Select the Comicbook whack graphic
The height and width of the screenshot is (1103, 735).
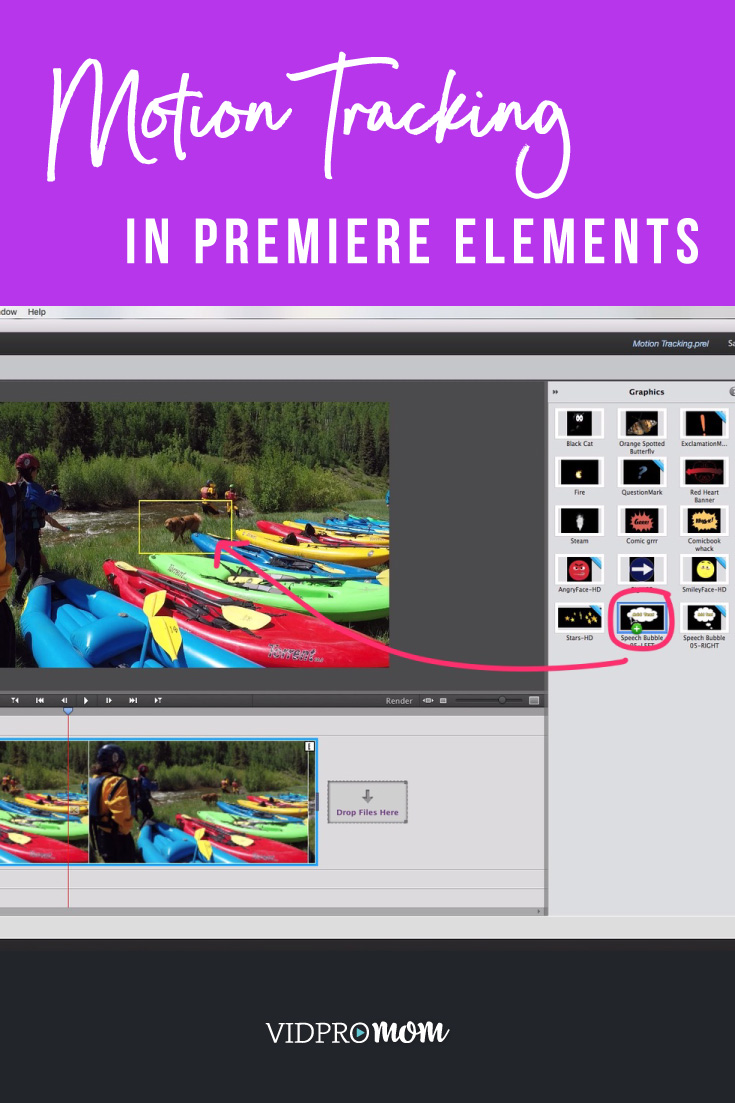(704, 521)
